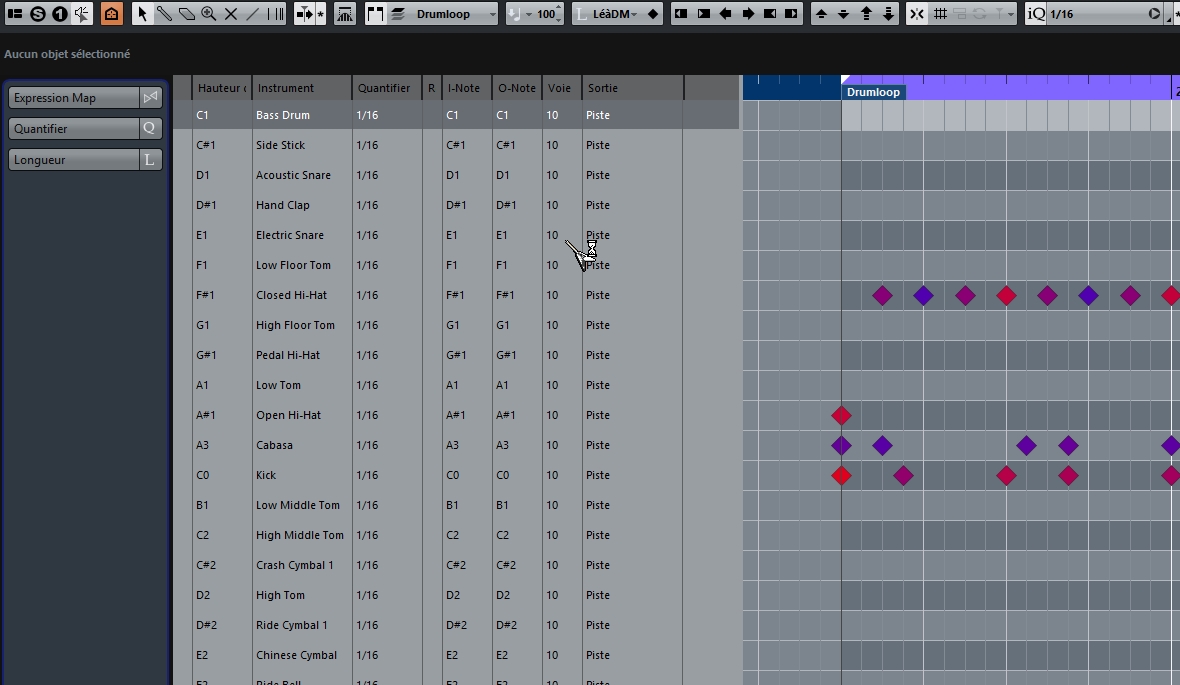Click the Longueur (L) section button
This screenshot has height=685, width=1180.
click(70, 159)
